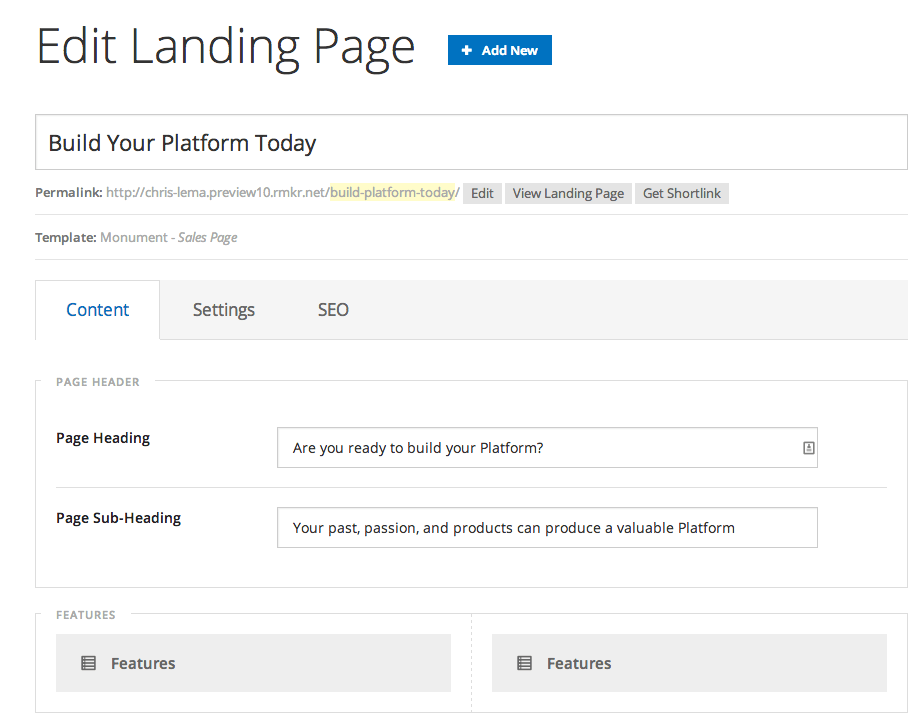Screen dimensions: 922x725
Task: Click into the landing page title field
Action: click(472, 143)
